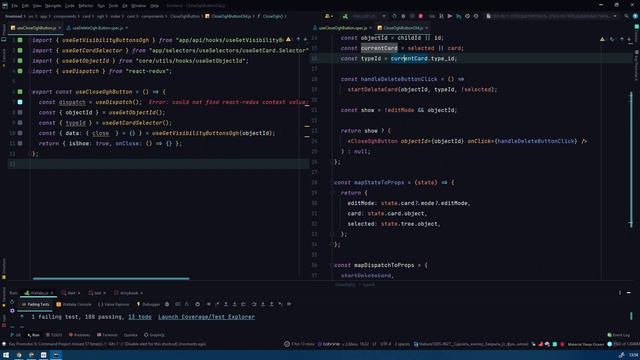Close the useCloseOghButton.js editor tab
The image size is (640, 360).
(x=60, y=28)
